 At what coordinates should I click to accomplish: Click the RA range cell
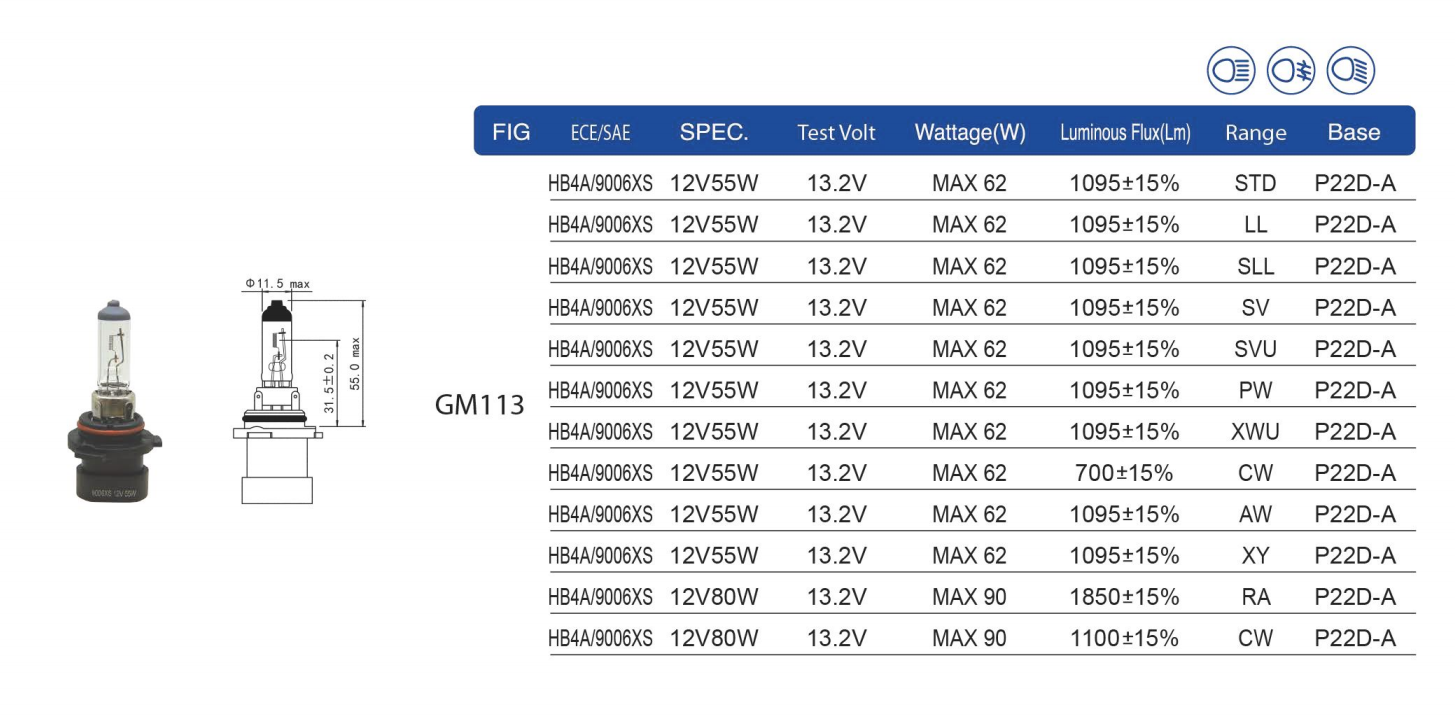pyautogui.click(x=1255, y=597)
